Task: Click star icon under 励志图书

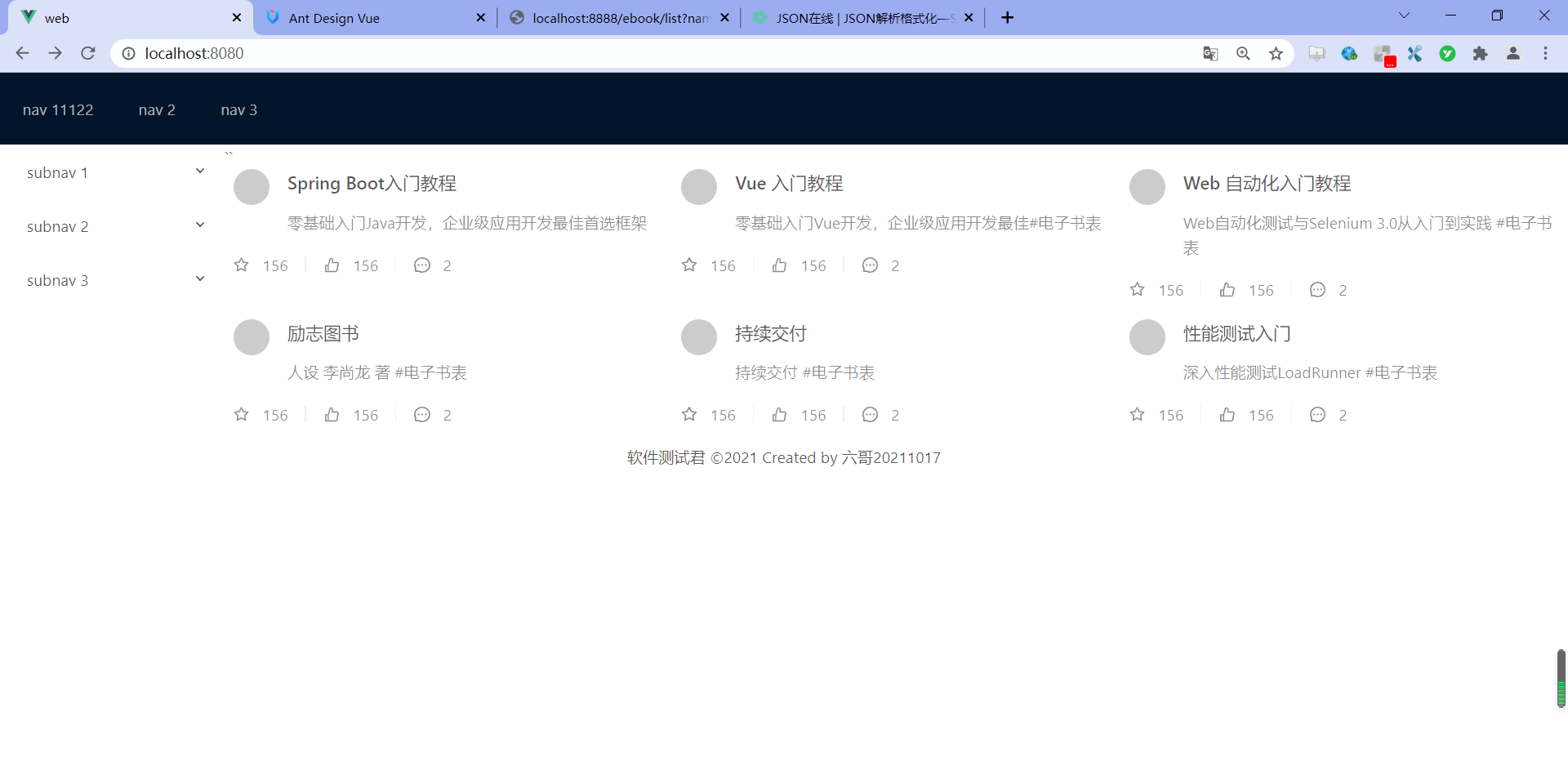Action: click(241, 414)
